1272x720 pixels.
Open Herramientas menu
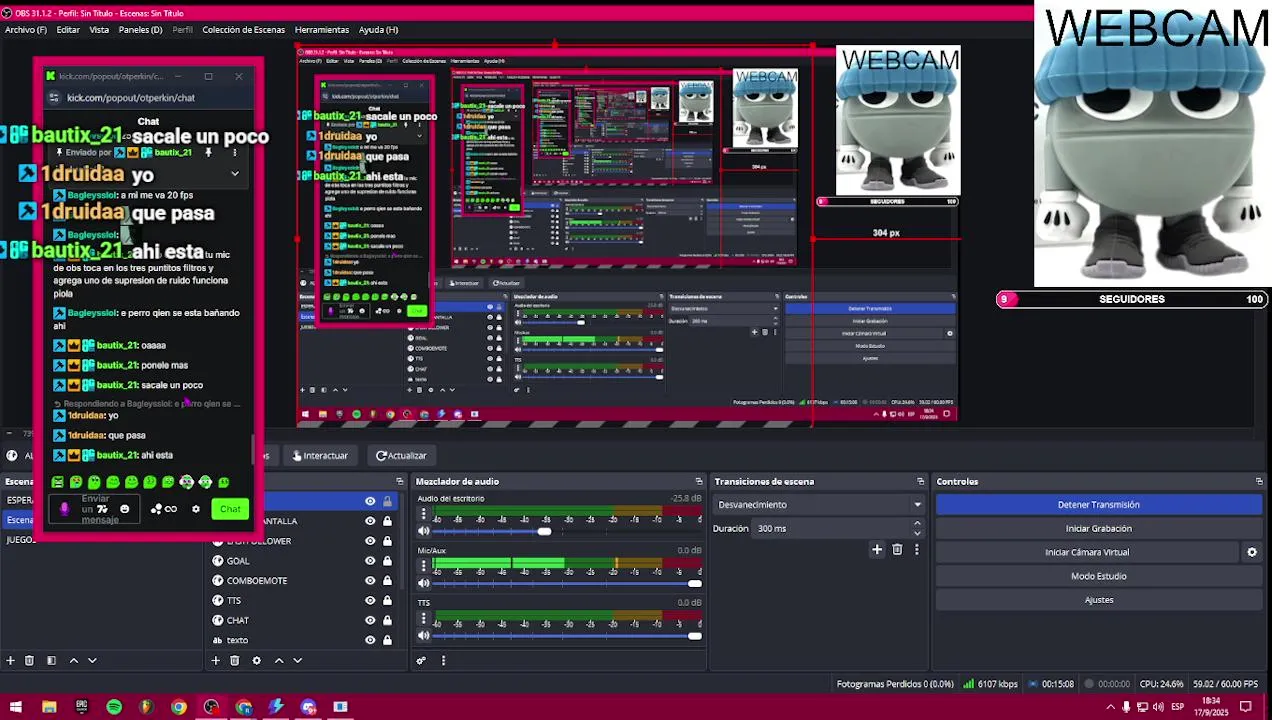click(x=322, y=30)
